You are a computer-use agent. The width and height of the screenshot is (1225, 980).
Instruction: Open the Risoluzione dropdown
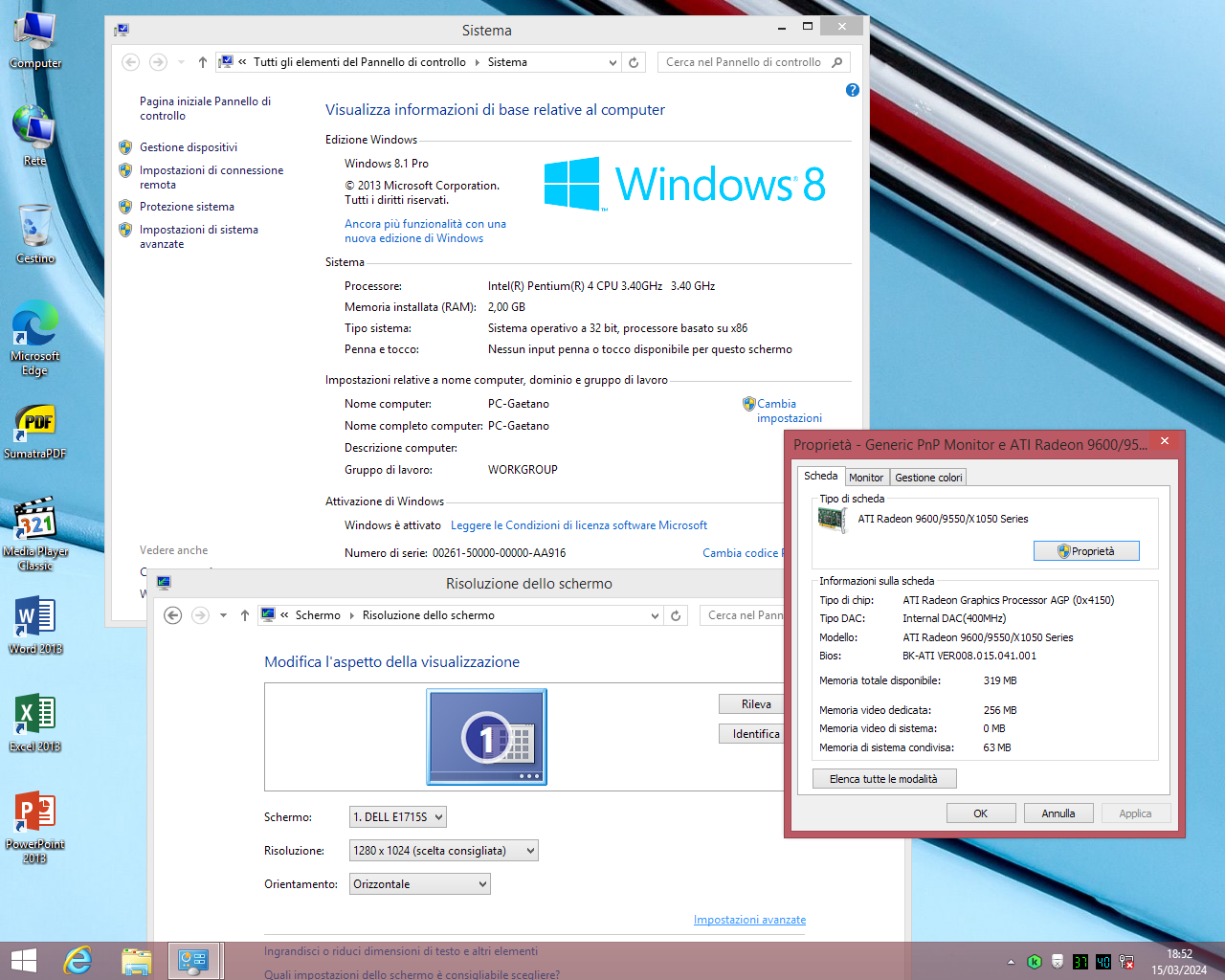click(x=443, y=851)
